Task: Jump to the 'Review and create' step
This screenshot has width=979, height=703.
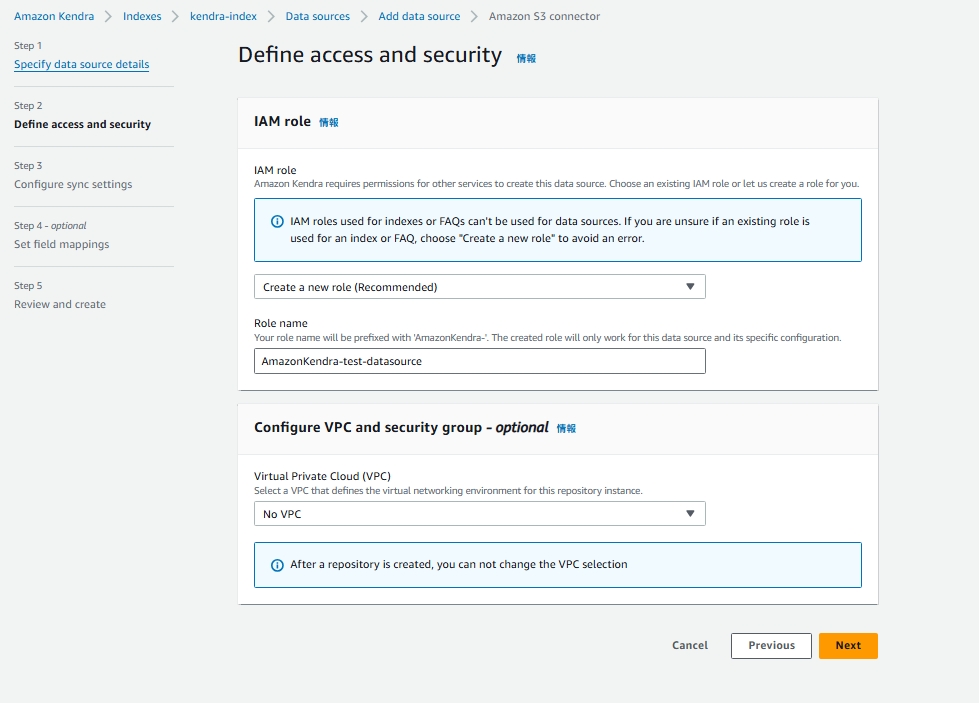Action: point(60,305)
